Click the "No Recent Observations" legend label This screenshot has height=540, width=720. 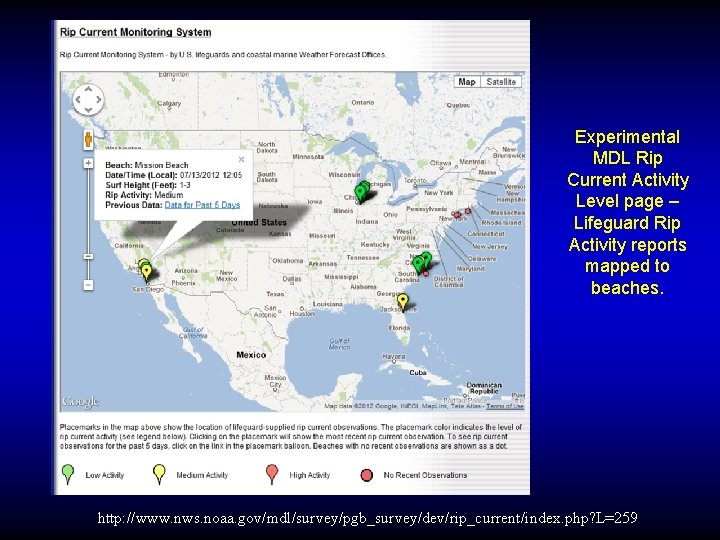[x=425, y=475]
